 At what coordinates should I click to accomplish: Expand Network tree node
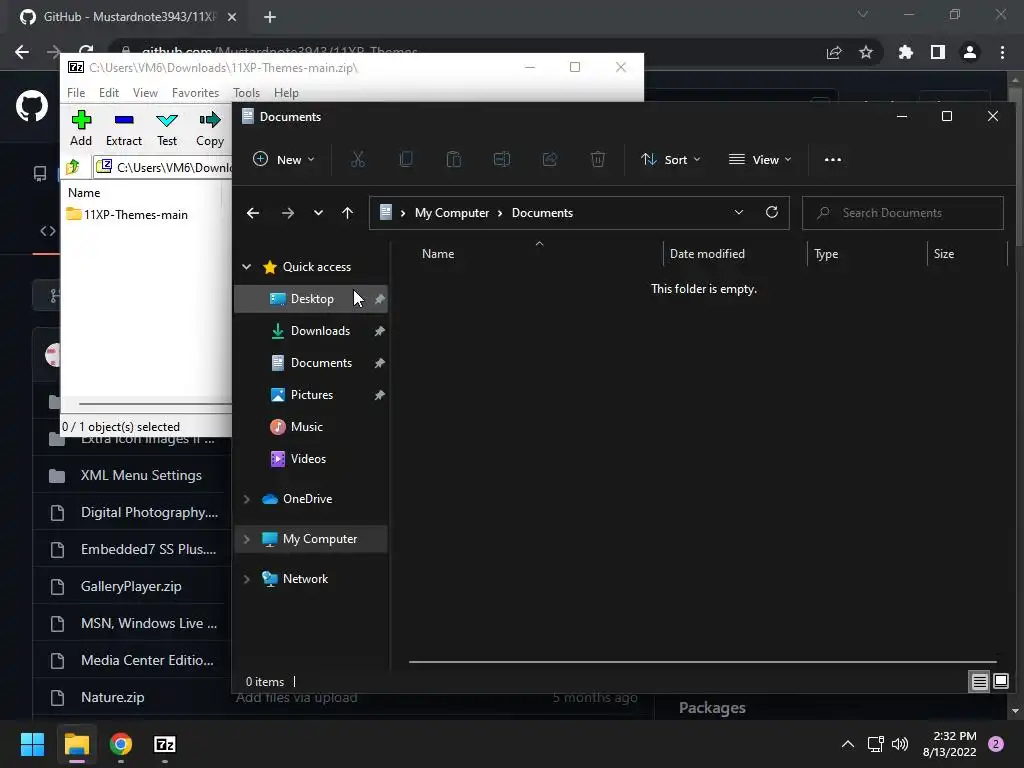click(x=247, y=579)
